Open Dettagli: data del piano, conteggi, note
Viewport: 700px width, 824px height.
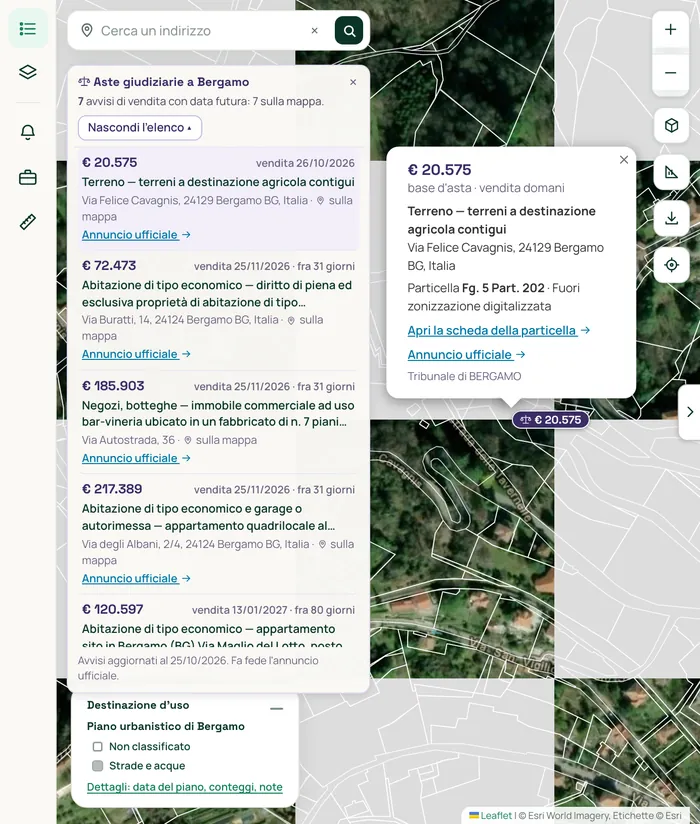[184, 787]
